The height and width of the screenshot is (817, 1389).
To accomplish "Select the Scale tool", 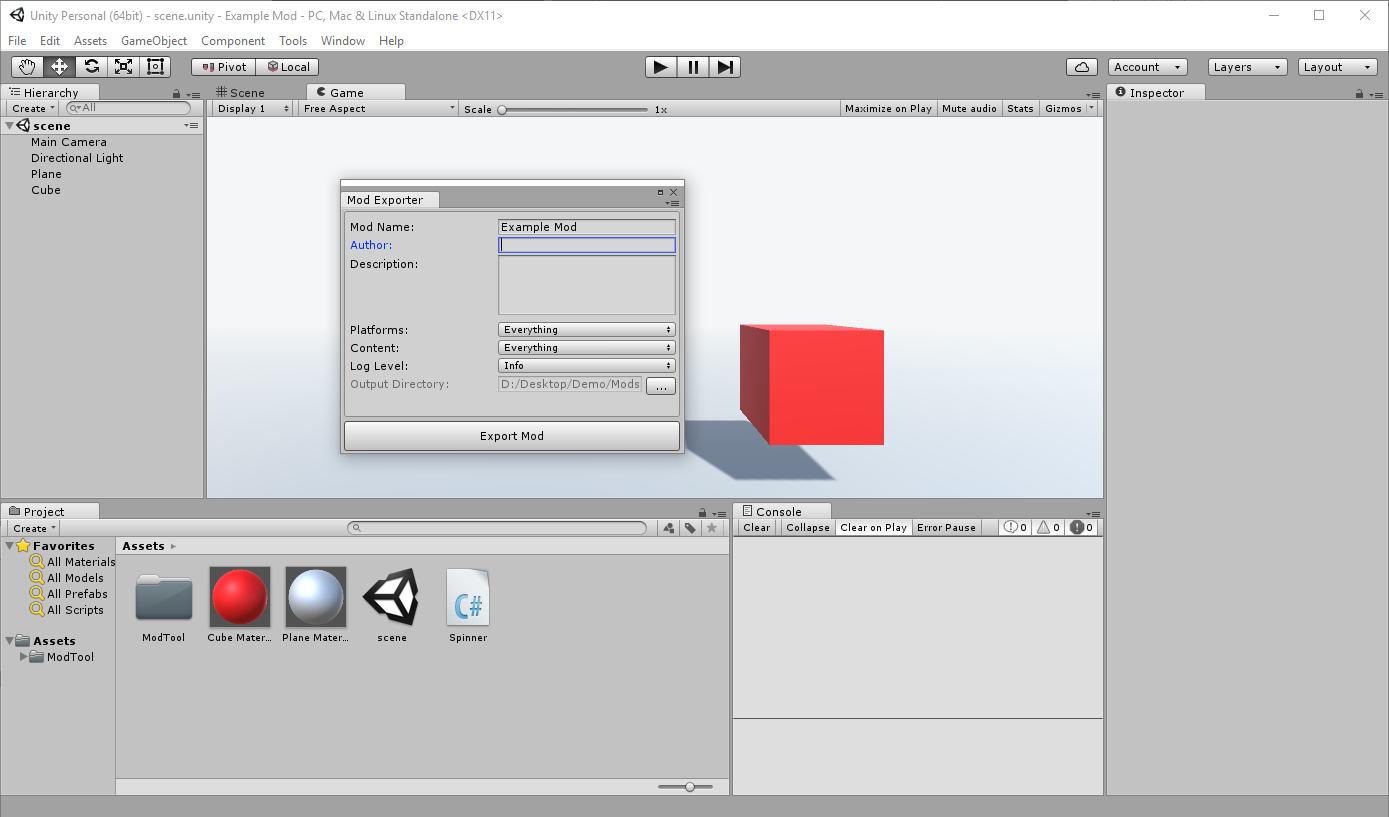I will click(123, 66).
